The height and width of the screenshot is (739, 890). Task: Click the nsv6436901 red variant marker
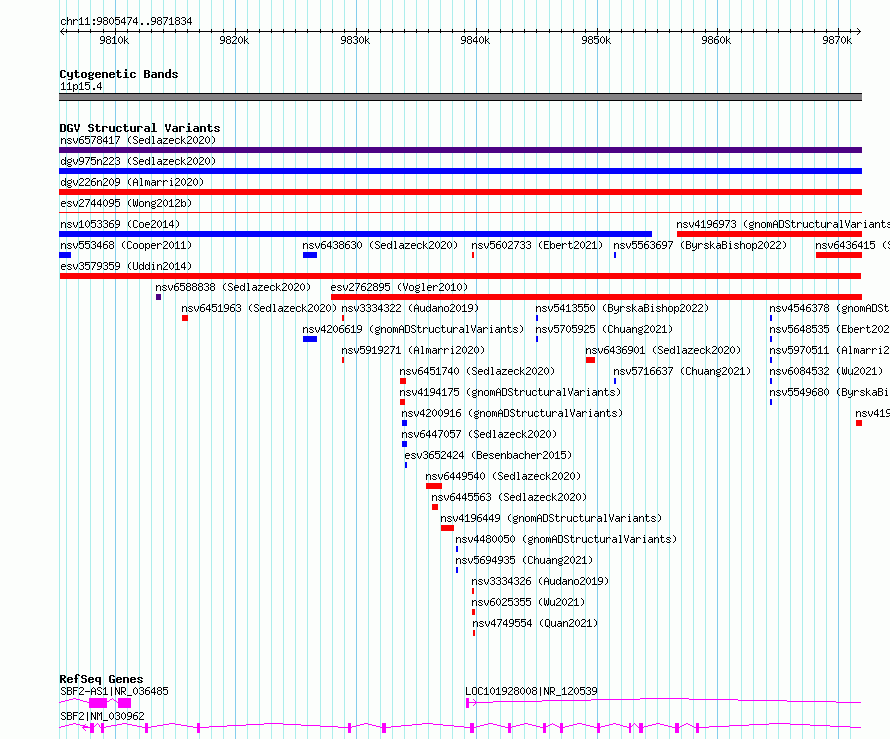(x=590, y=360)
